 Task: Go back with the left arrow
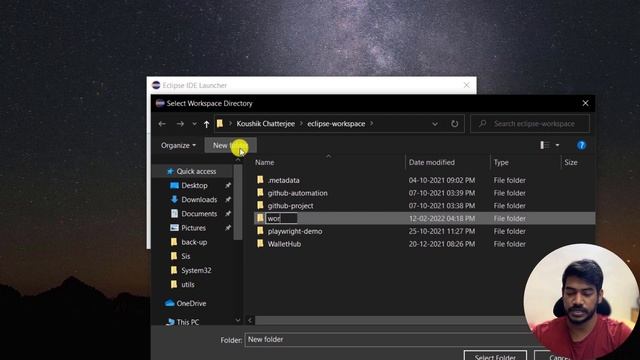coord(162,124)
